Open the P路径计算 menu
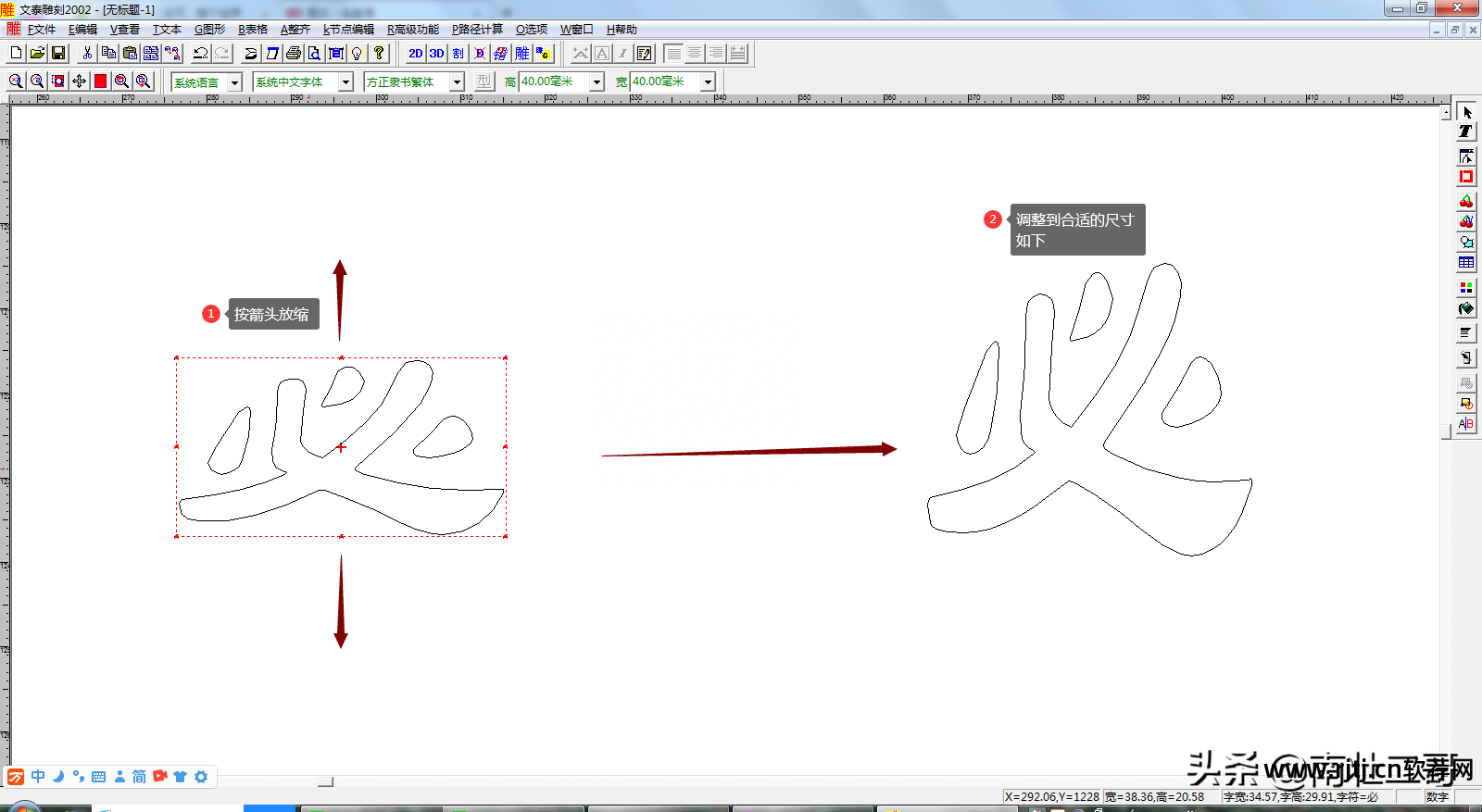Screen dimensions: 1482x812 pyautogui.click(x=477, y=30)
